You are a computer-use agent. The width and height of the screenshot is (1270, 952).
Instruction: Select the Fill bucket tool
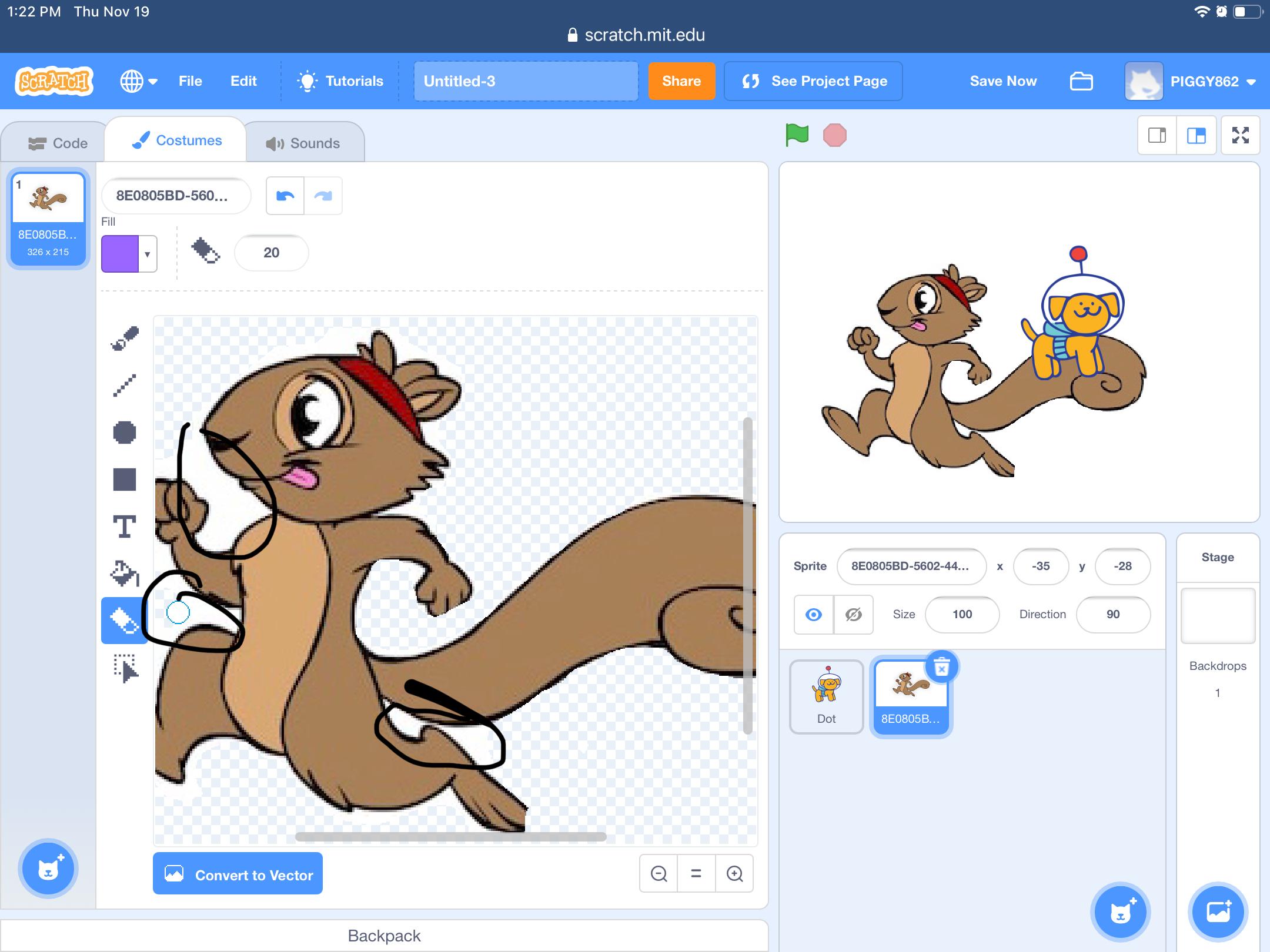(x=125, y=574)
